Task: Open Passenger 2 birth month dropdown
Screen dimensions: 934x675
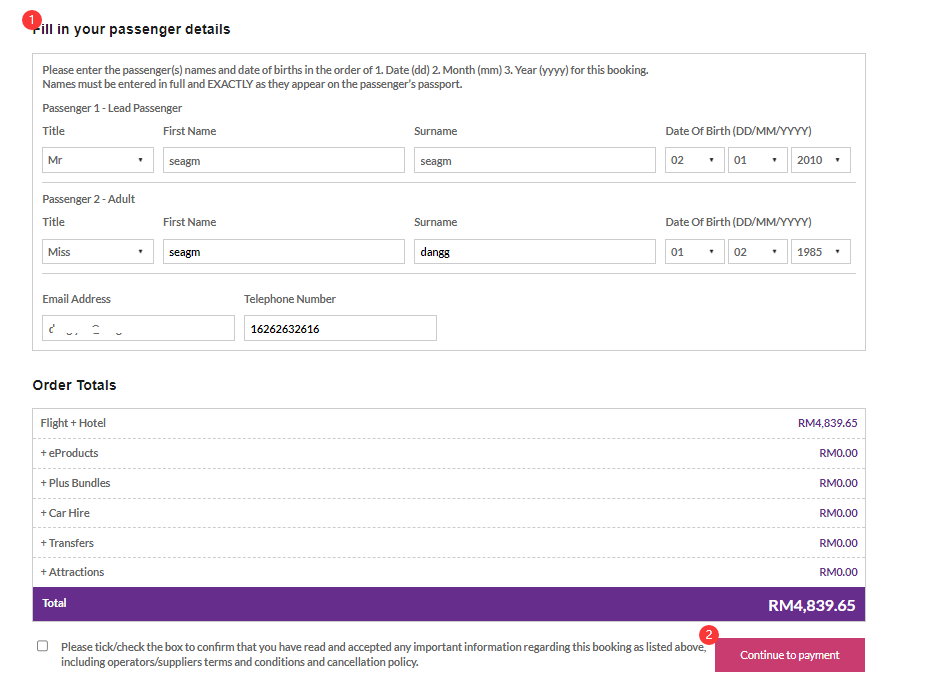Action: click(x=758, y=251)
